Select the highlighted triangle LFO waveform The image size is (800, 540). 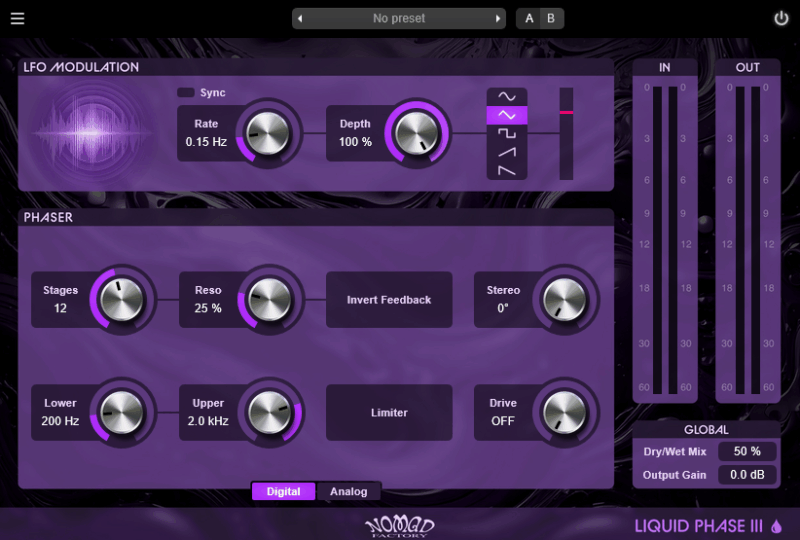[x=507, y=115]
